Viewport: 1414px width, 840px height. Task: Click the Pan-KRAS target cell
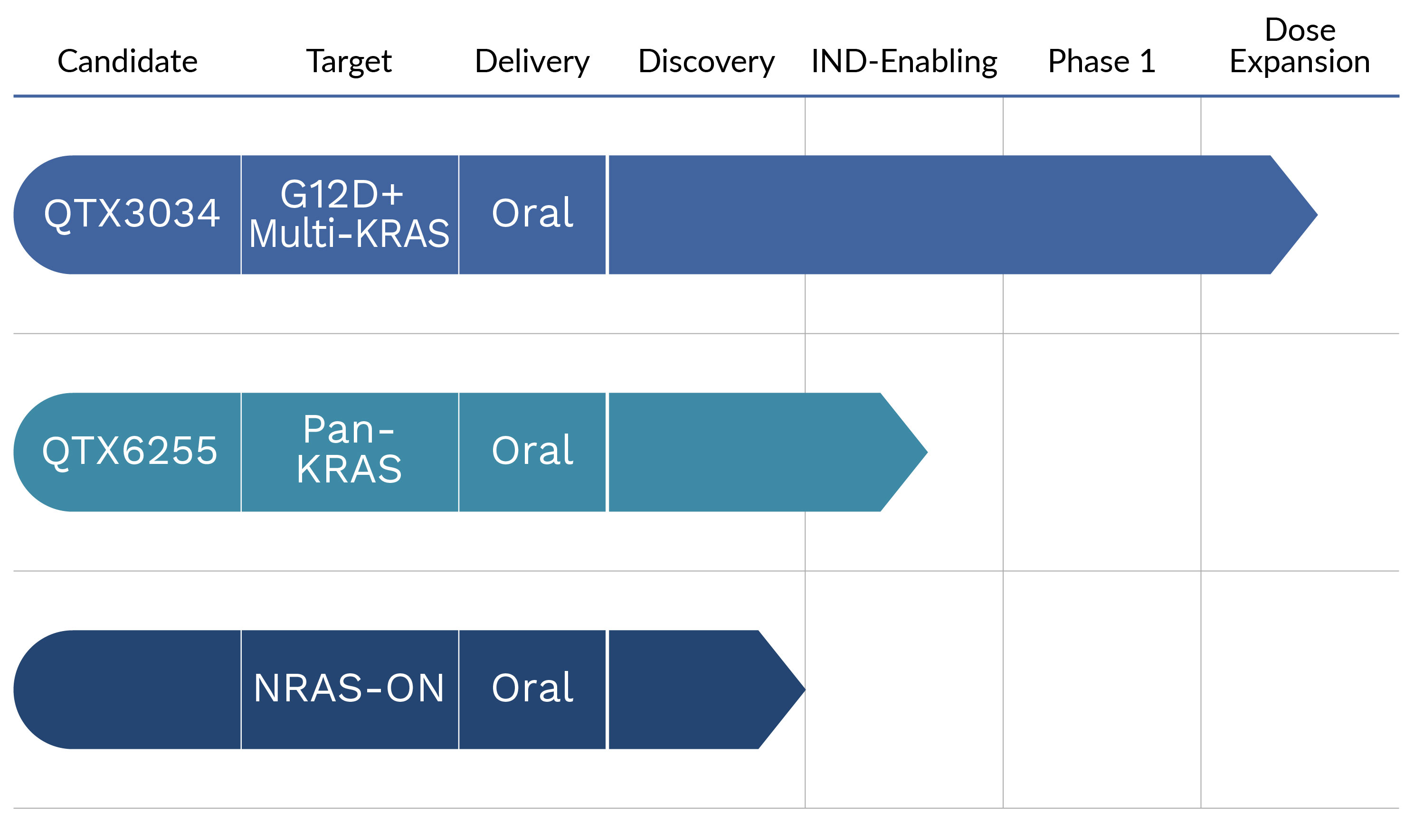(x=349, y=452)
